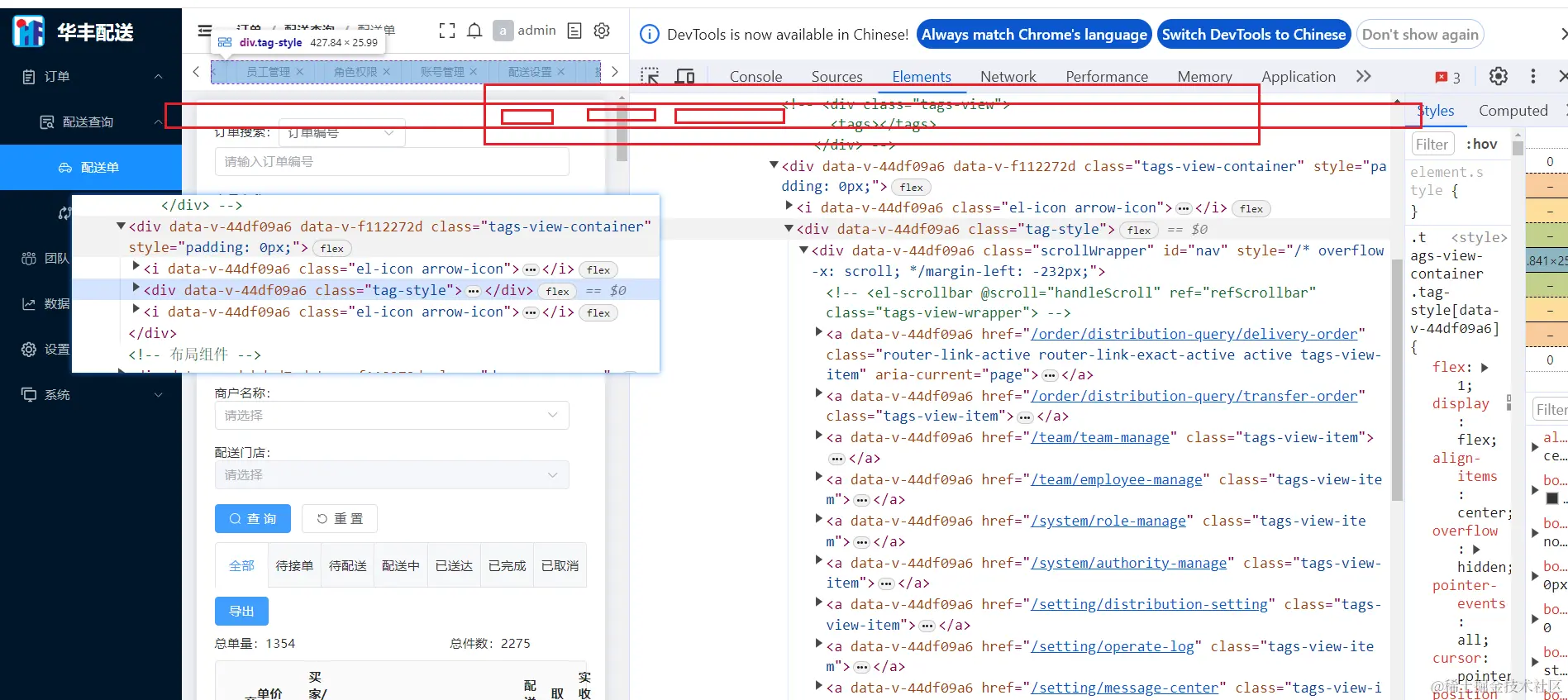Activate DevTools inspect element picker icon
This screenshot has height=700, width=1568.
click(x=651, y=77)
